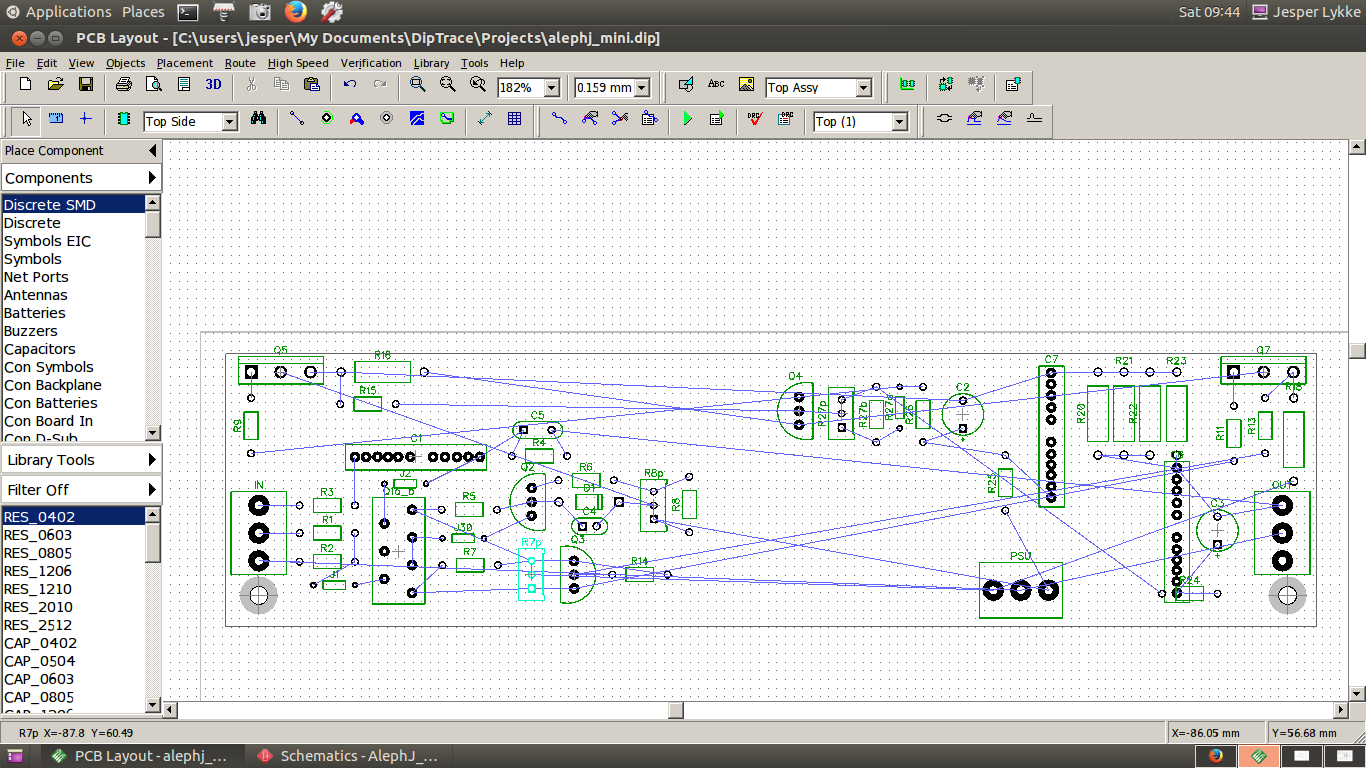
Task: Click the vertical scrollbar thumb of canvas
Action: [x=1357, y=351]
